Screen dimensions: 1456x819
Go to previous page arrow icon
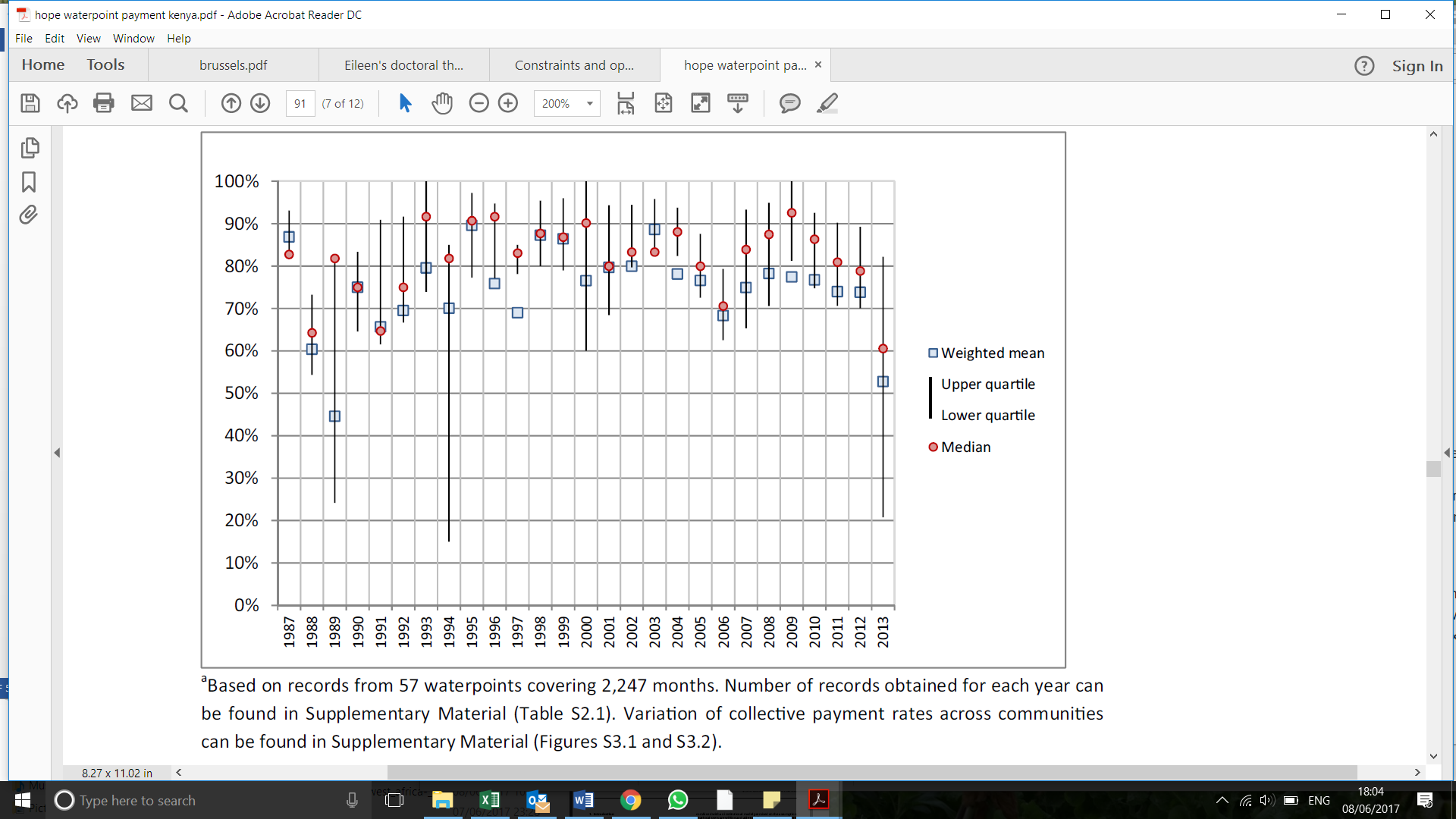[x=231, y=103]
